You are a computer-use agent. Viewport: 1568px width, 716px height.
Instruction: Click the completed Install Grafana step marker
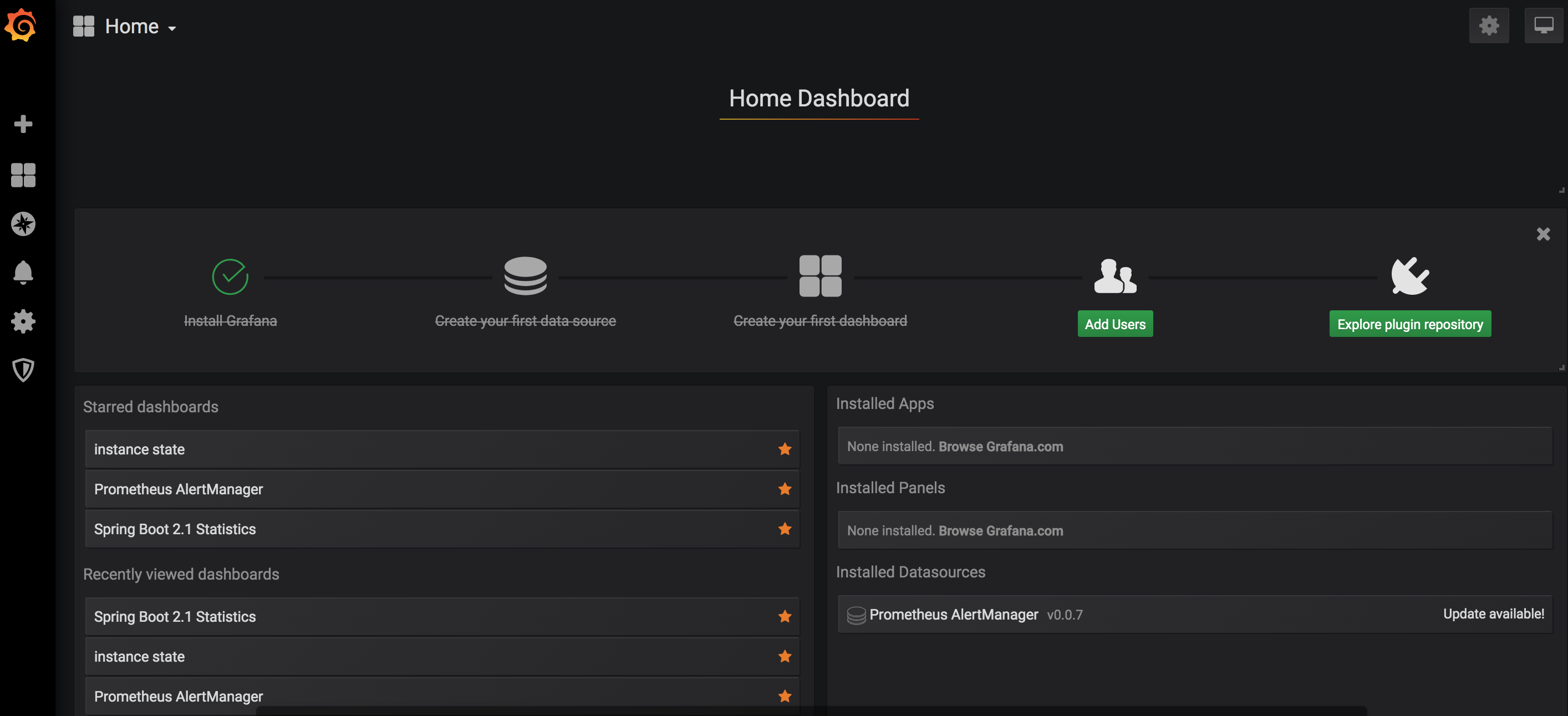[x=230, y=275]
